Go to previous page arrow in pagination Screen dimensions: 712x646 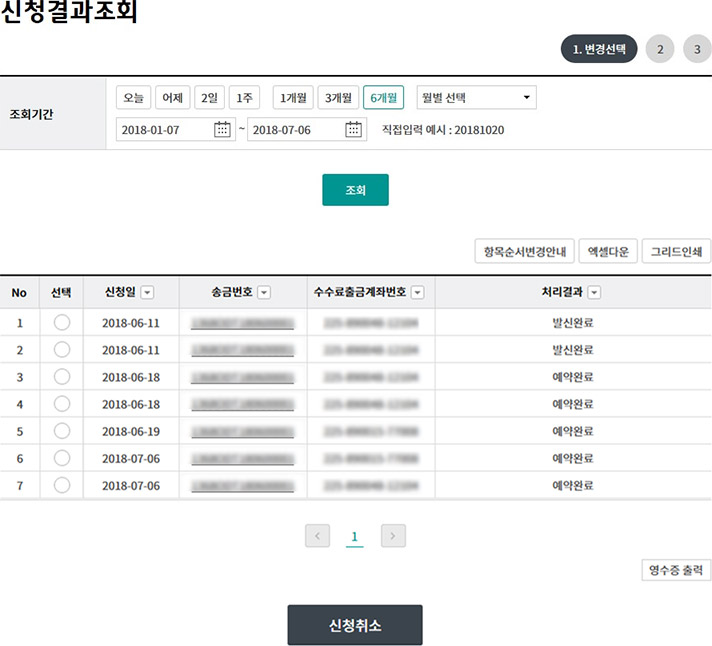[x=318, y=536]
